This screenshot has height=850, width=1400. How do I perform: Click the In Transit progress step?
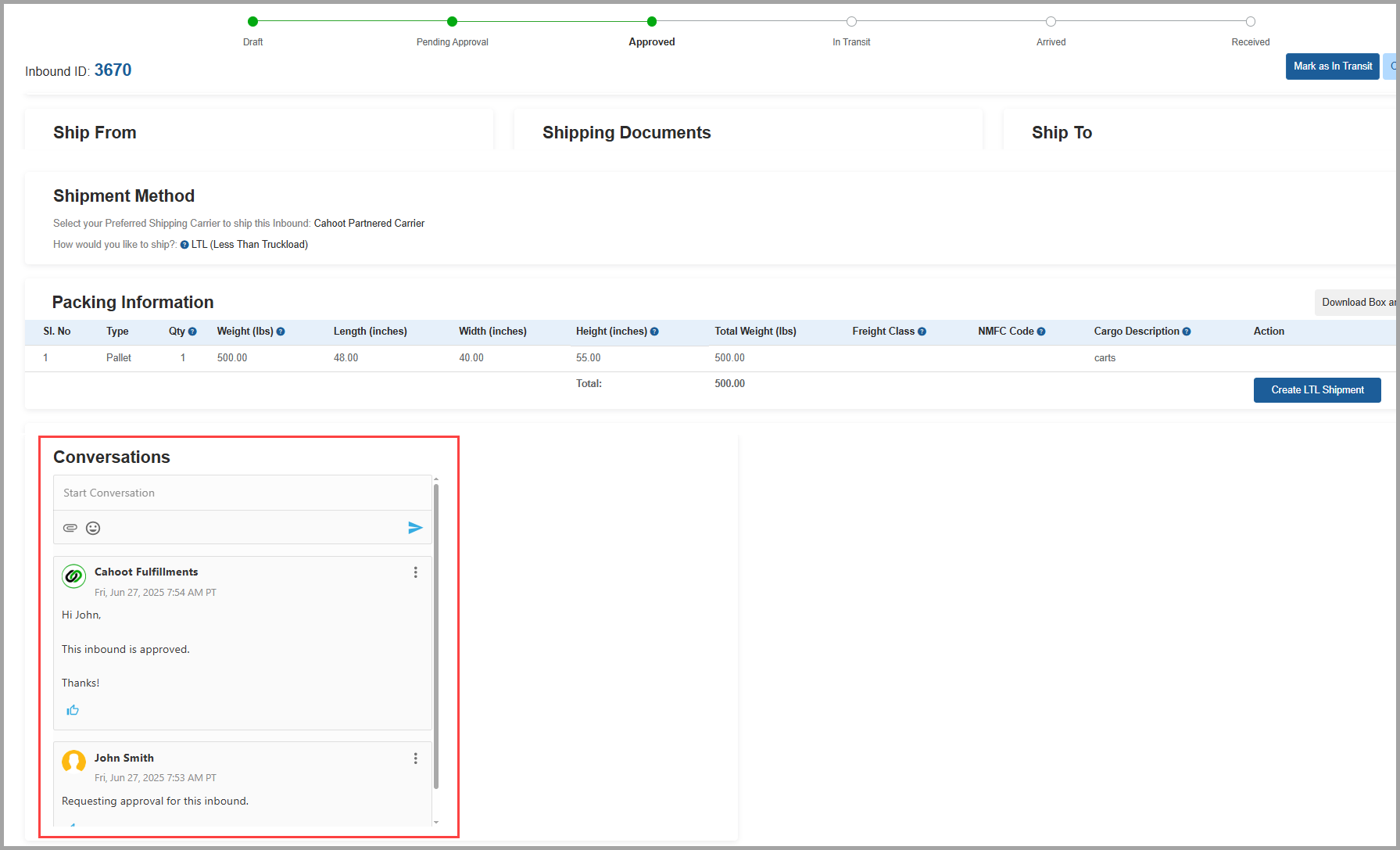(851, 22)
